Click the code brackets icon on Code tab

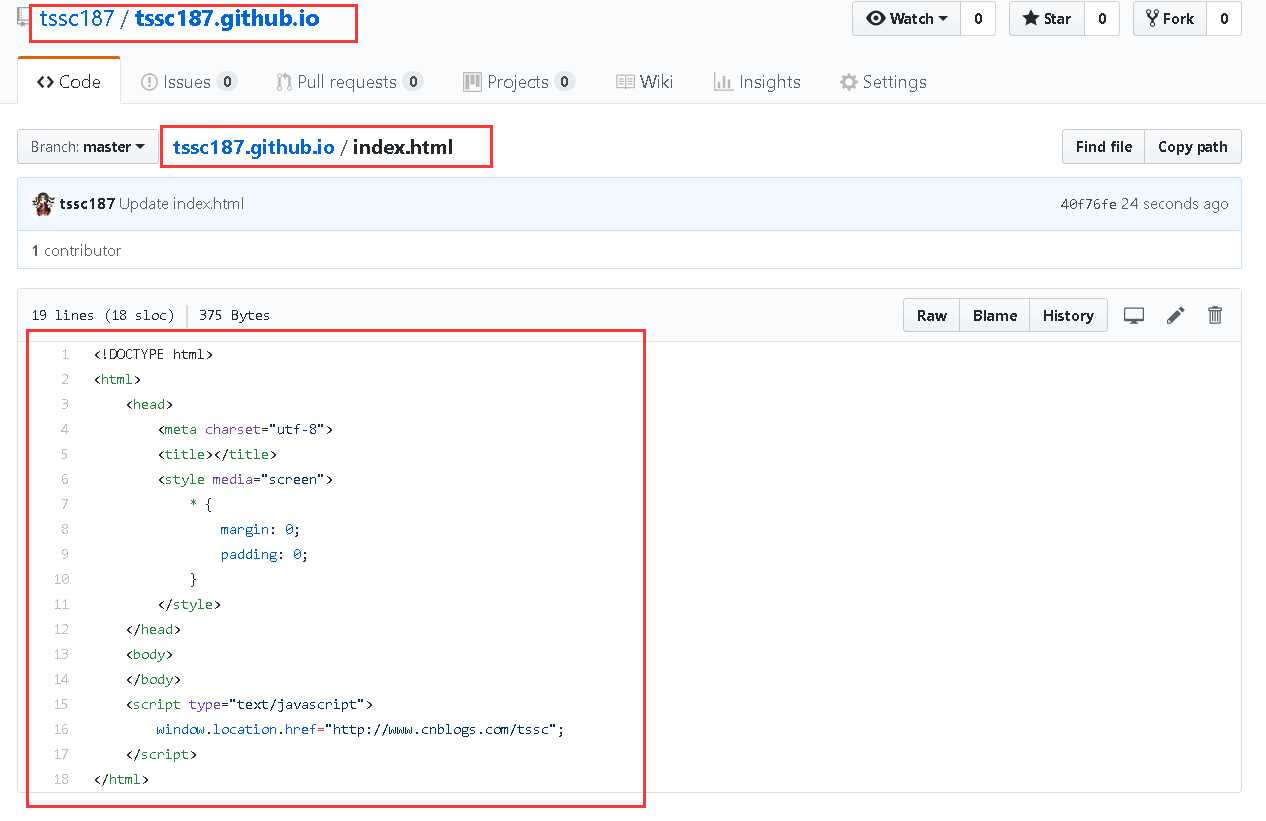coord(45,82)
